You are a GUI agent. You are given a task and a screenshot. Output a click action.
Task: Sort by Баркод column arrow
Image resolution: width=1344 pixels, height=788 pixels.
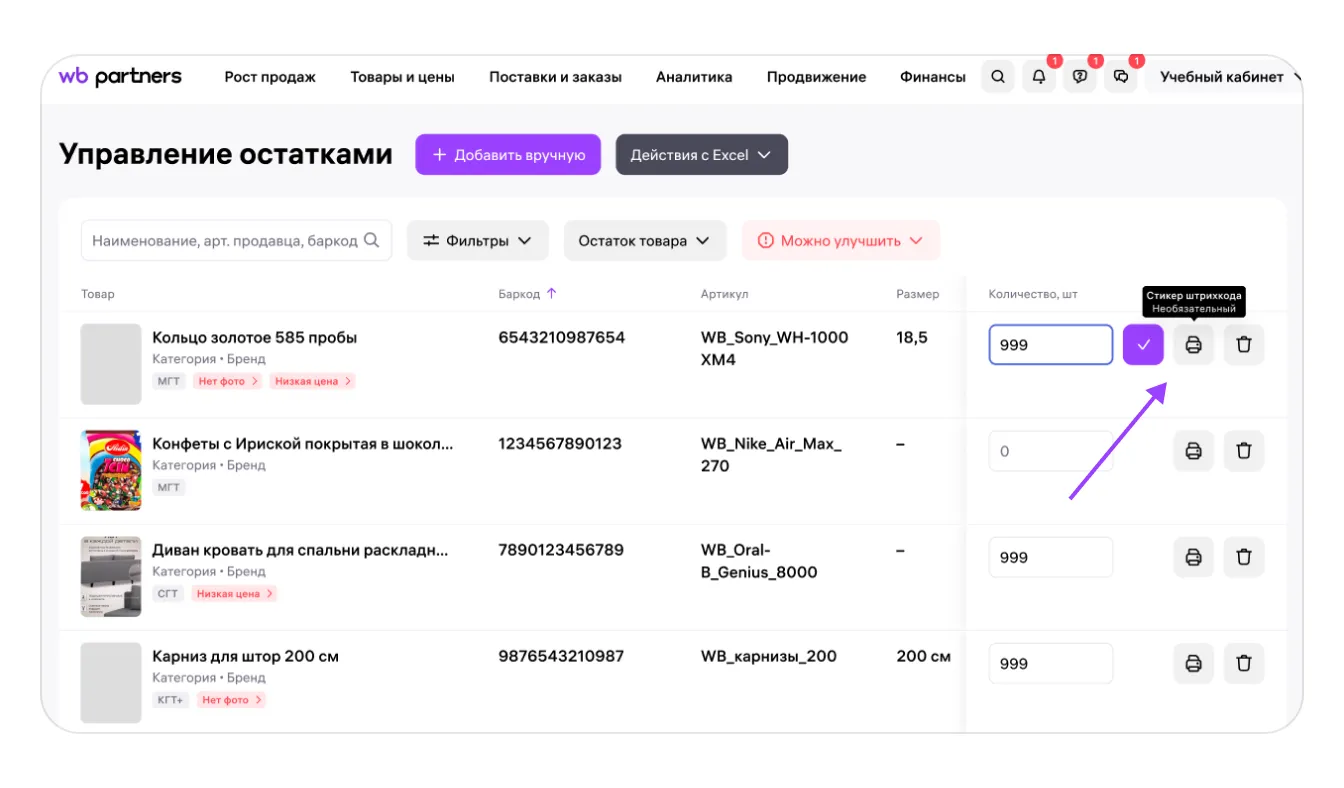pos(551,294)
